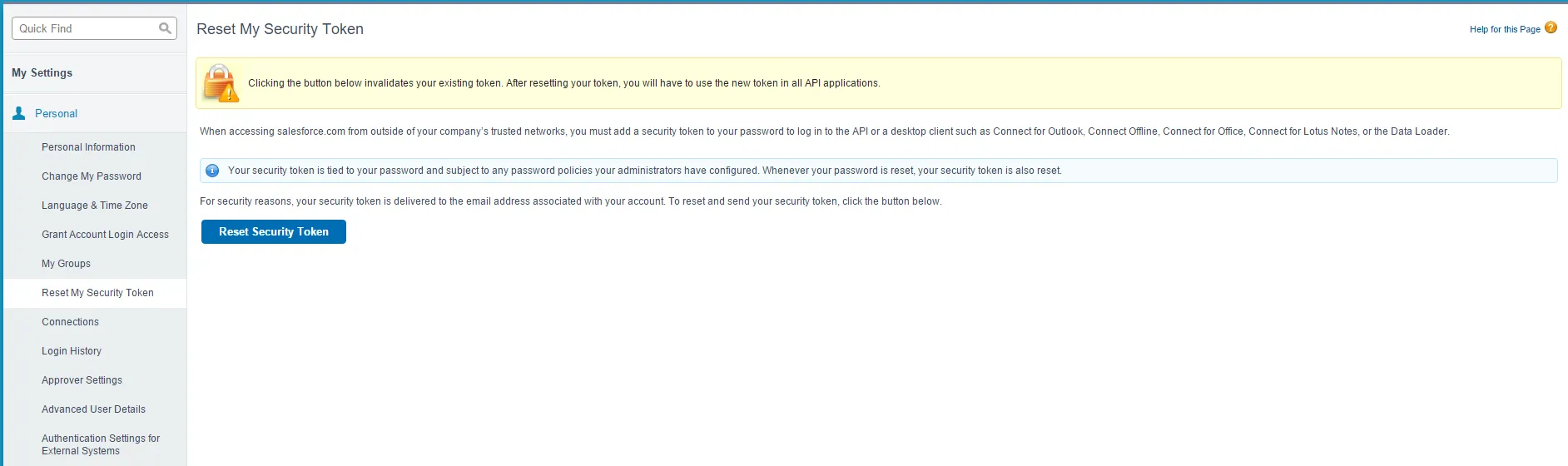Collapse the Personal settings section
The width and height of the screenshot is (1568, 466).
[56, 113]
